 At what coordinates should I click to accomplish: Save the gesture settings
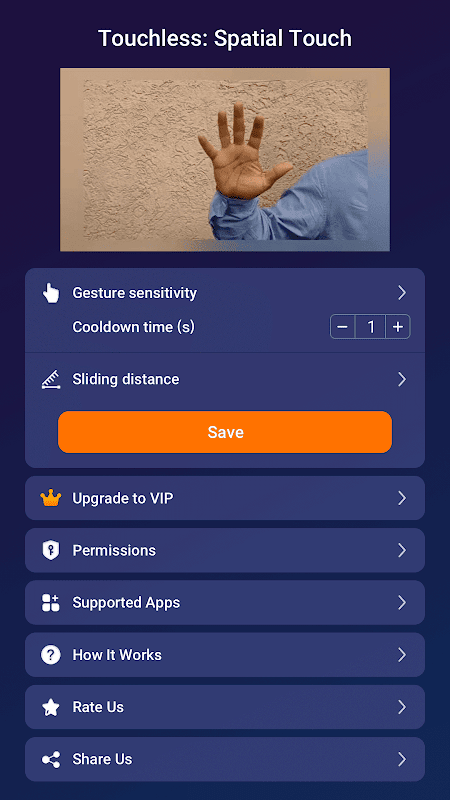click(225, 432)
